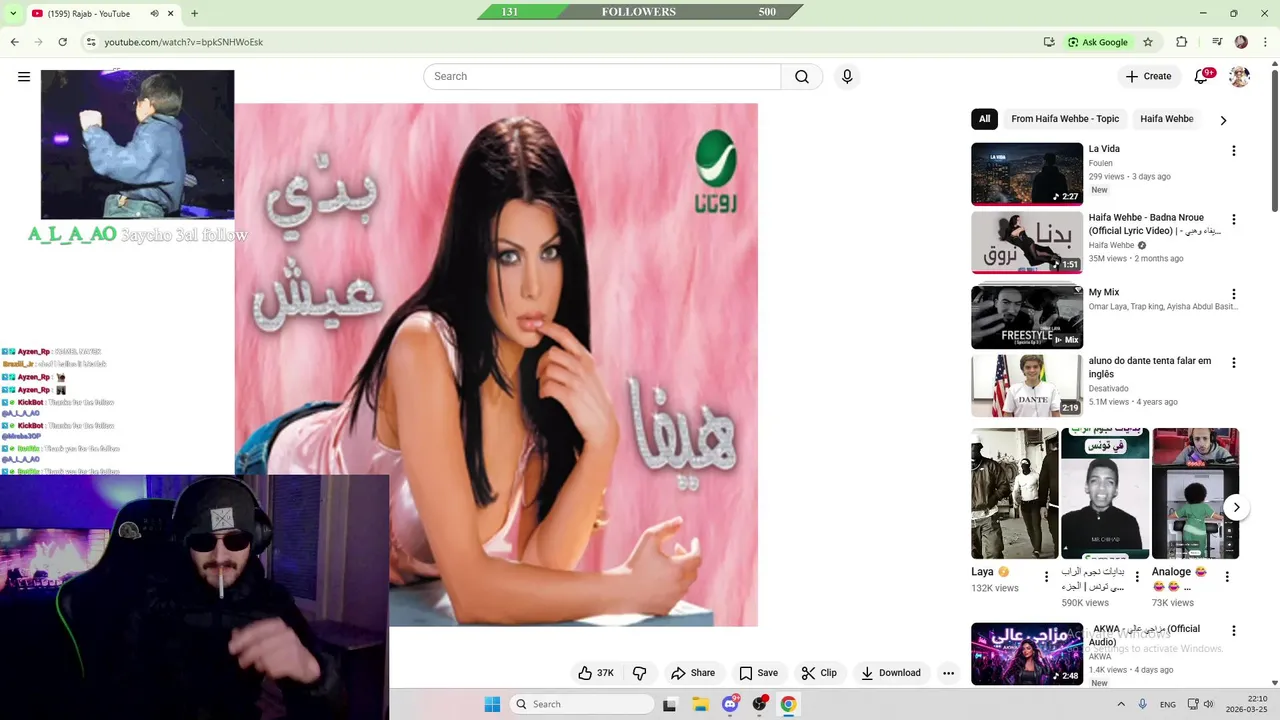This screenshot has width=1280, height=720.
Task: Start voice search with the microphone icon
Action: pyautogui.click(x=847, y=76)
